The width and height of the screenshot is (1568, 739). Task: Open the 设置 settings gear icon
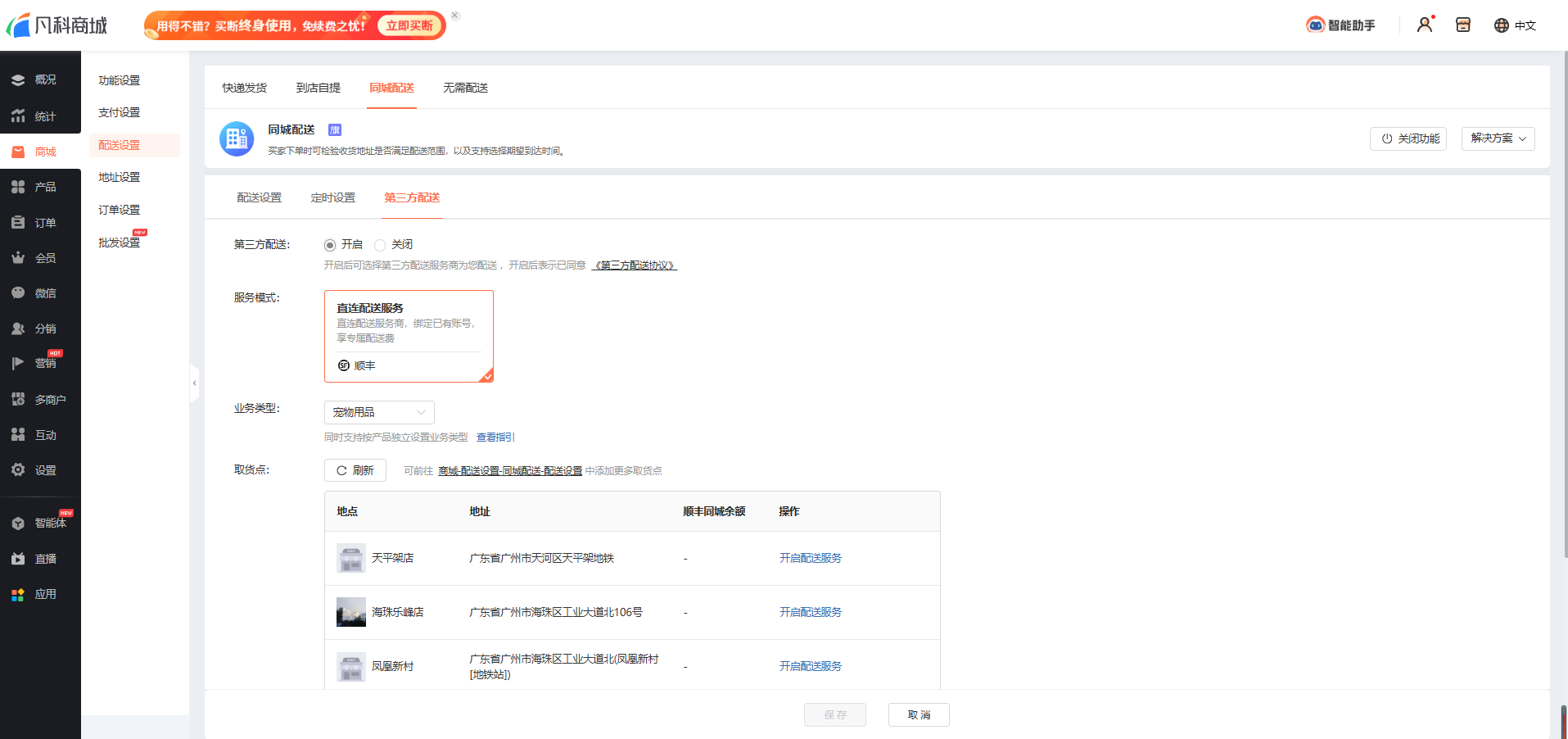(x=18, y=469)
